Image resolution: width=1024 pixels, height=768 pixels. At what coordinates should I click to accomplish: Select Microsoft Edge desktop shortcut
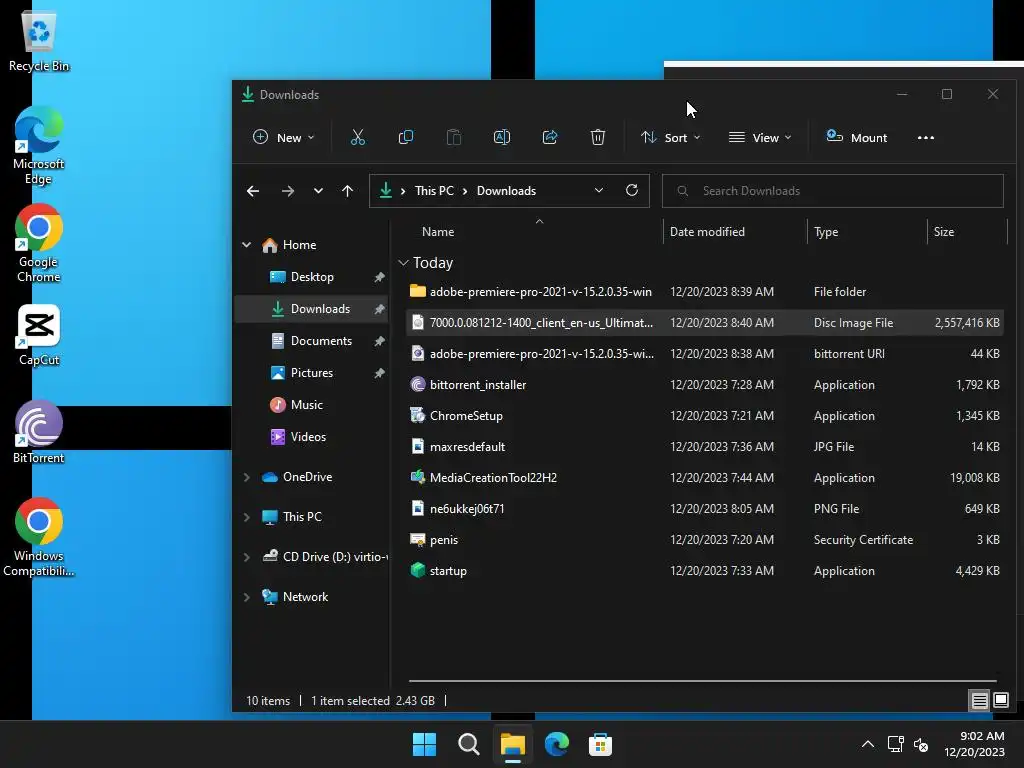[39, 145]
